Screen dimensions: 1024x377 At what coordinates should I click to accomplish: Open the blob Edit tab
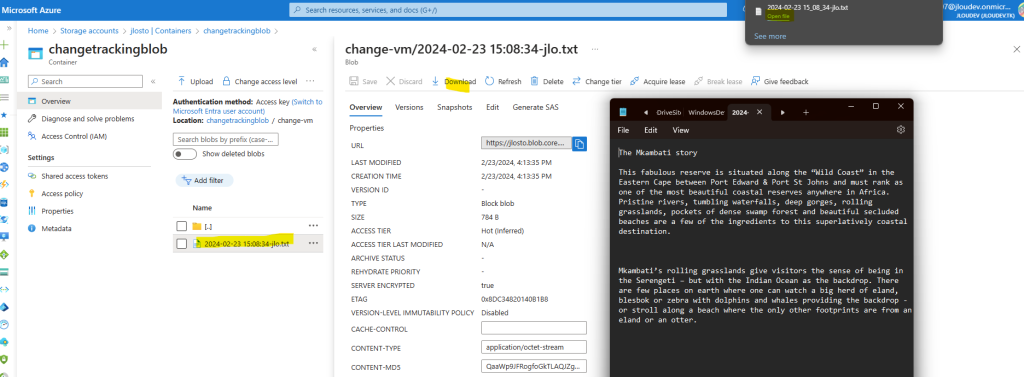point(492,107)
